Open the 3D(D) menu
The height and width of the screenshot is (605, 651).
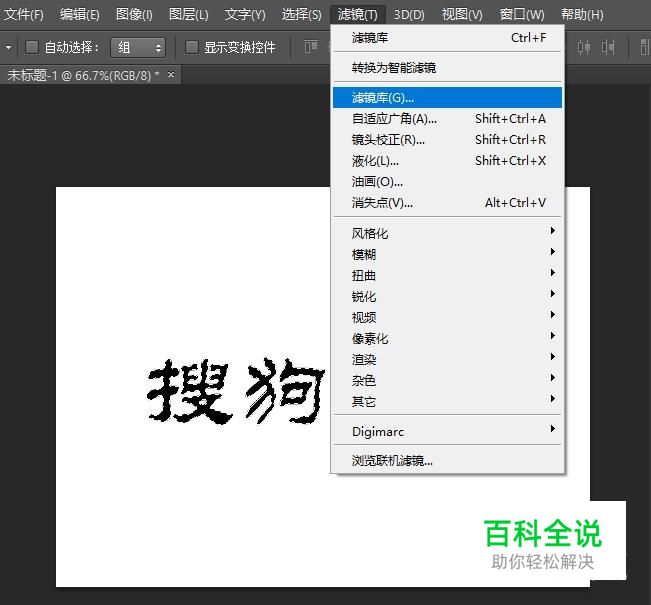coord(409,15)
